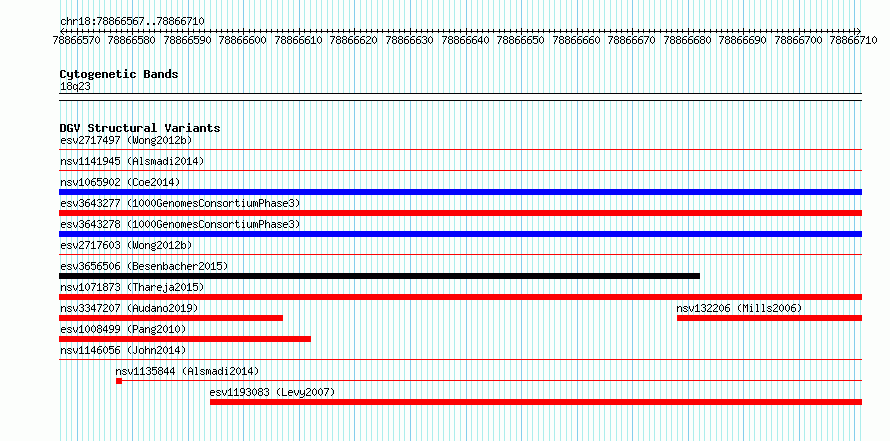Click the esv1193083 (Levy2007) label

(x=272, y=392)
